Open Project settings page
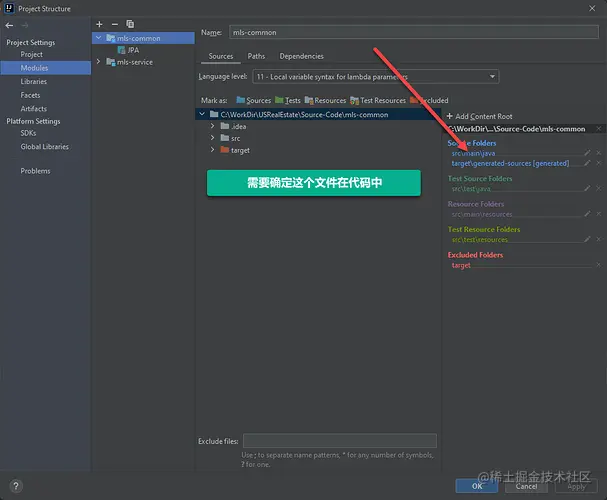607x500 pixels. (x=31, y=54)
